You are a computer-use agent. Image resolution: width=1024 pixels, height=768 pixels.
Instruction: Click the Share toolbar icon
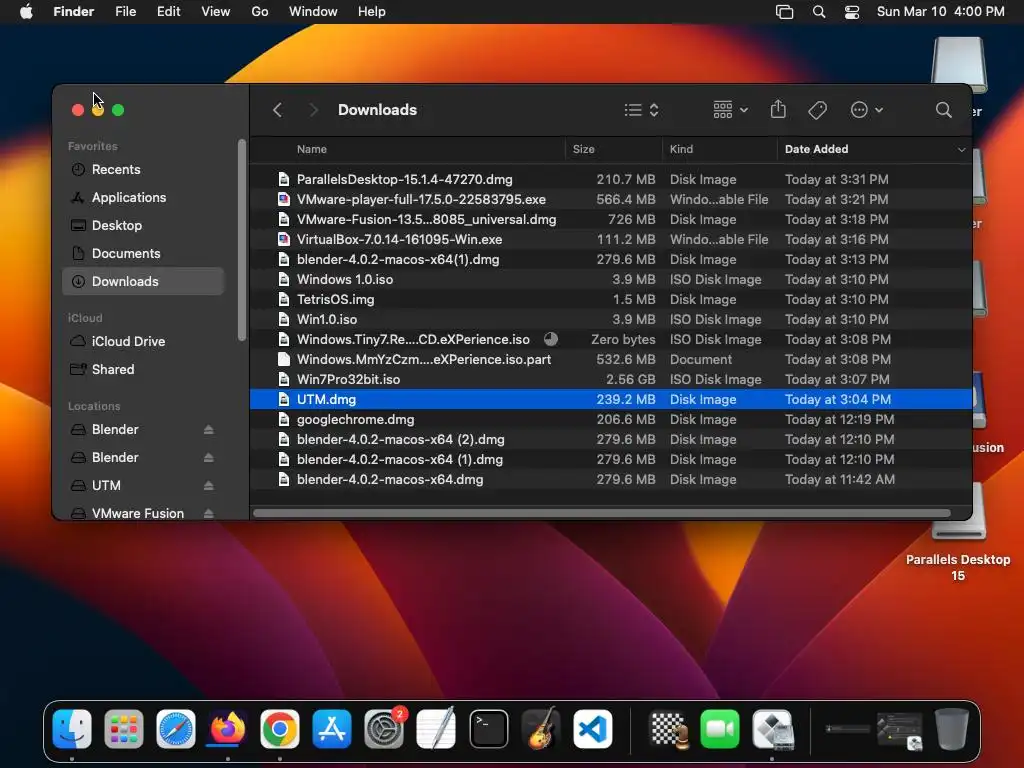pyautogui.click(x=778, y=110)
